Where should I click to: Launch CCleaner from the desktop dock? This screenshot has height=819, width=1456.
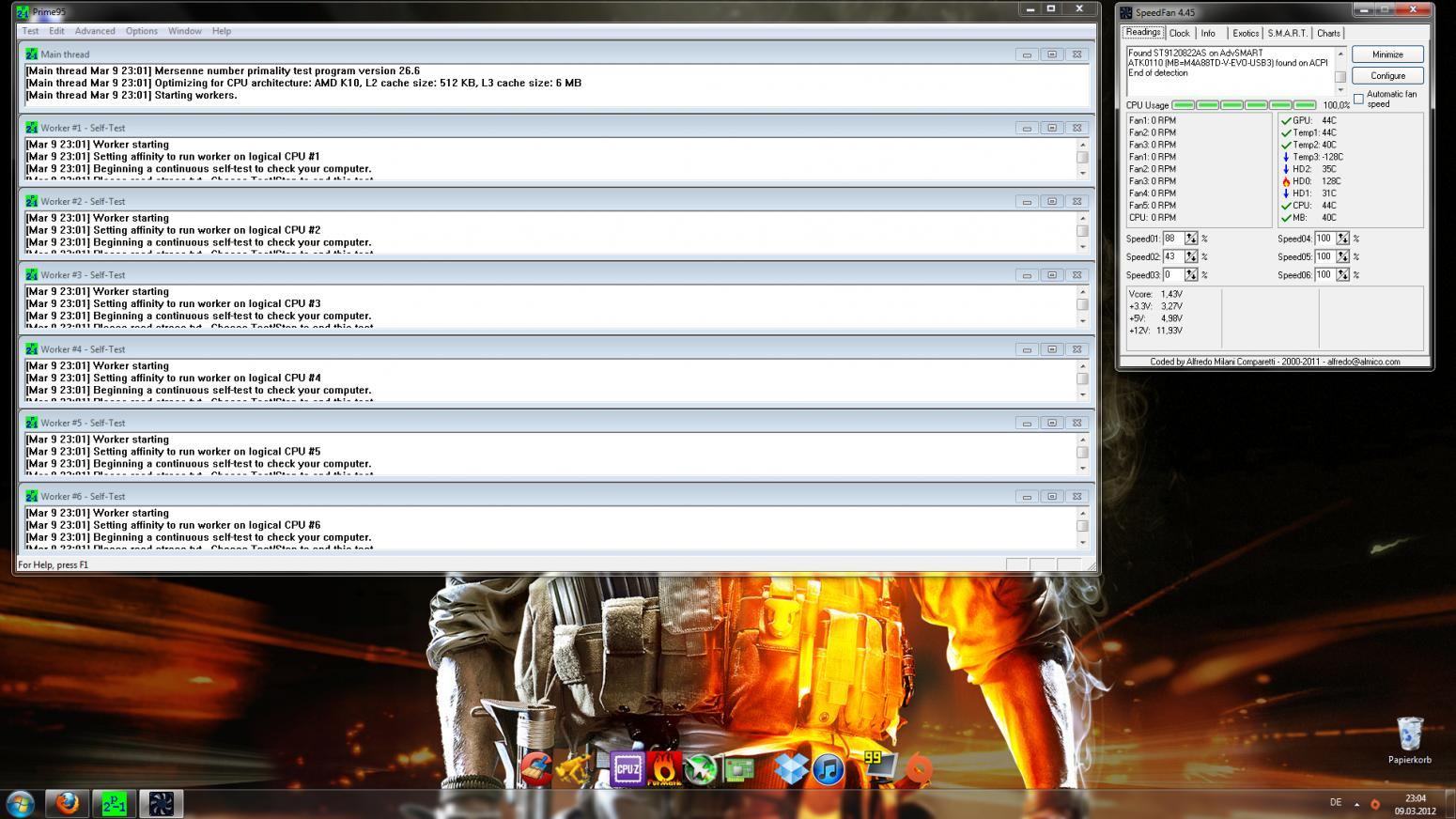[x=535, y=770]
